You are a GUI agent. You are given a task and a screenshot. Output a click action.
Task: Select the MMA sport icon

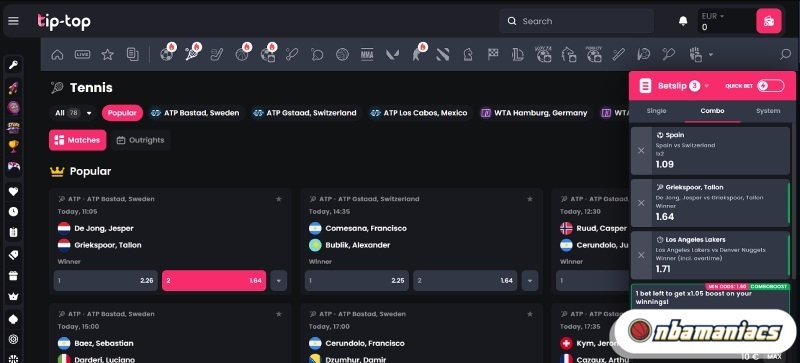pos(367,55)
